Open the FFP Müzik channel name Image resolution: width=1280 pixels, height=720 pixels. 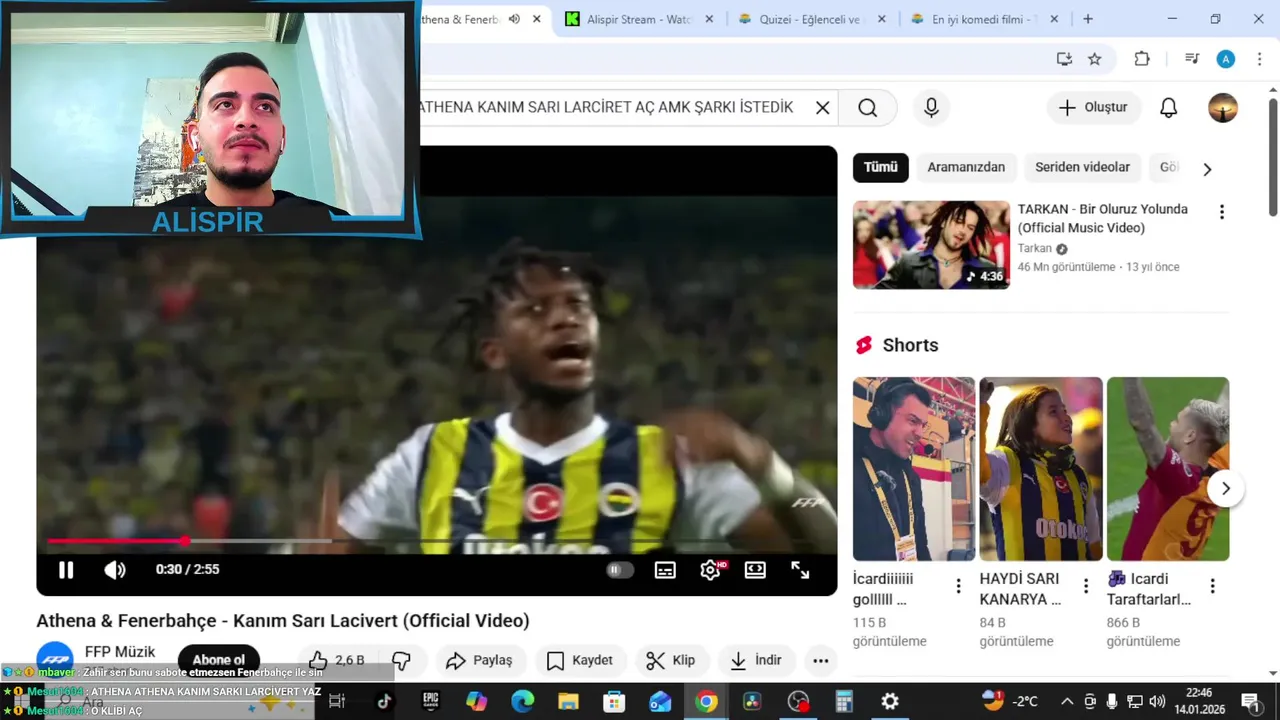120,652
